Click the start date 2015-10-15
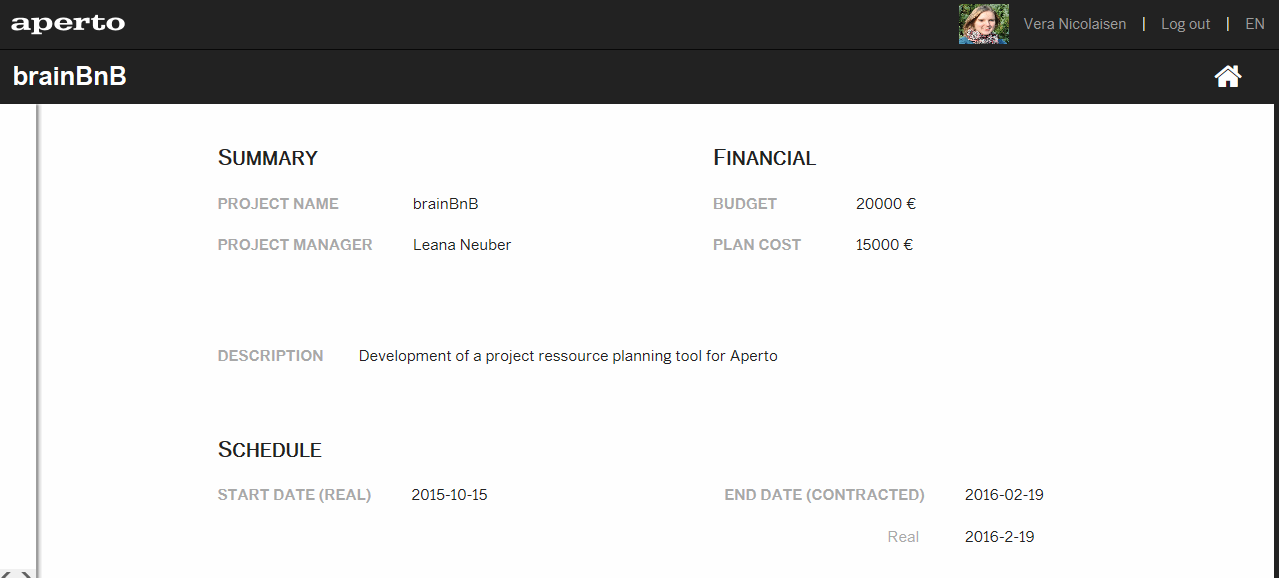Image resolution: width=1279 pixels, height=578 pixels. pyautogui.click(x=449, y=495)
